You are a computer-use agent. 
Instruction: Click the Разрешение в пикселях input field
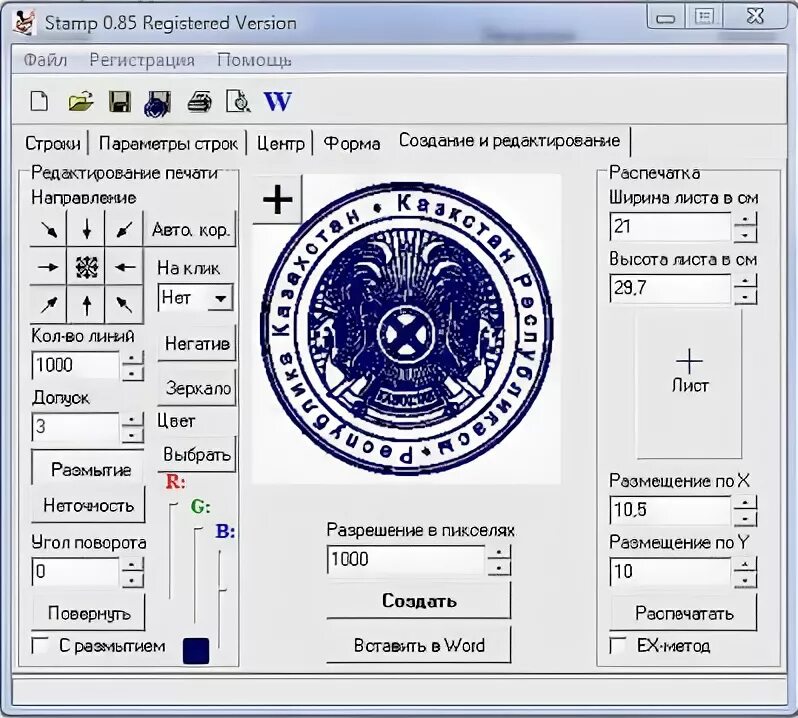coord(406,559)
